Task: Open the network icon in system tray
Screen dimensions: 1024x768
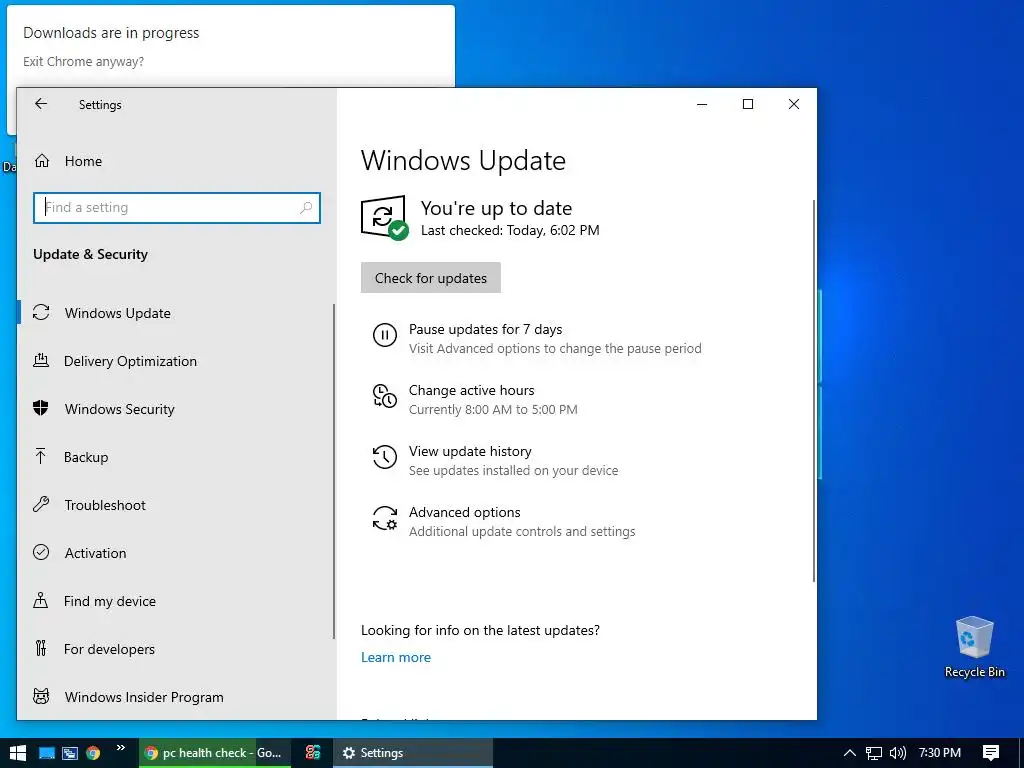Action: click(874, 753)
